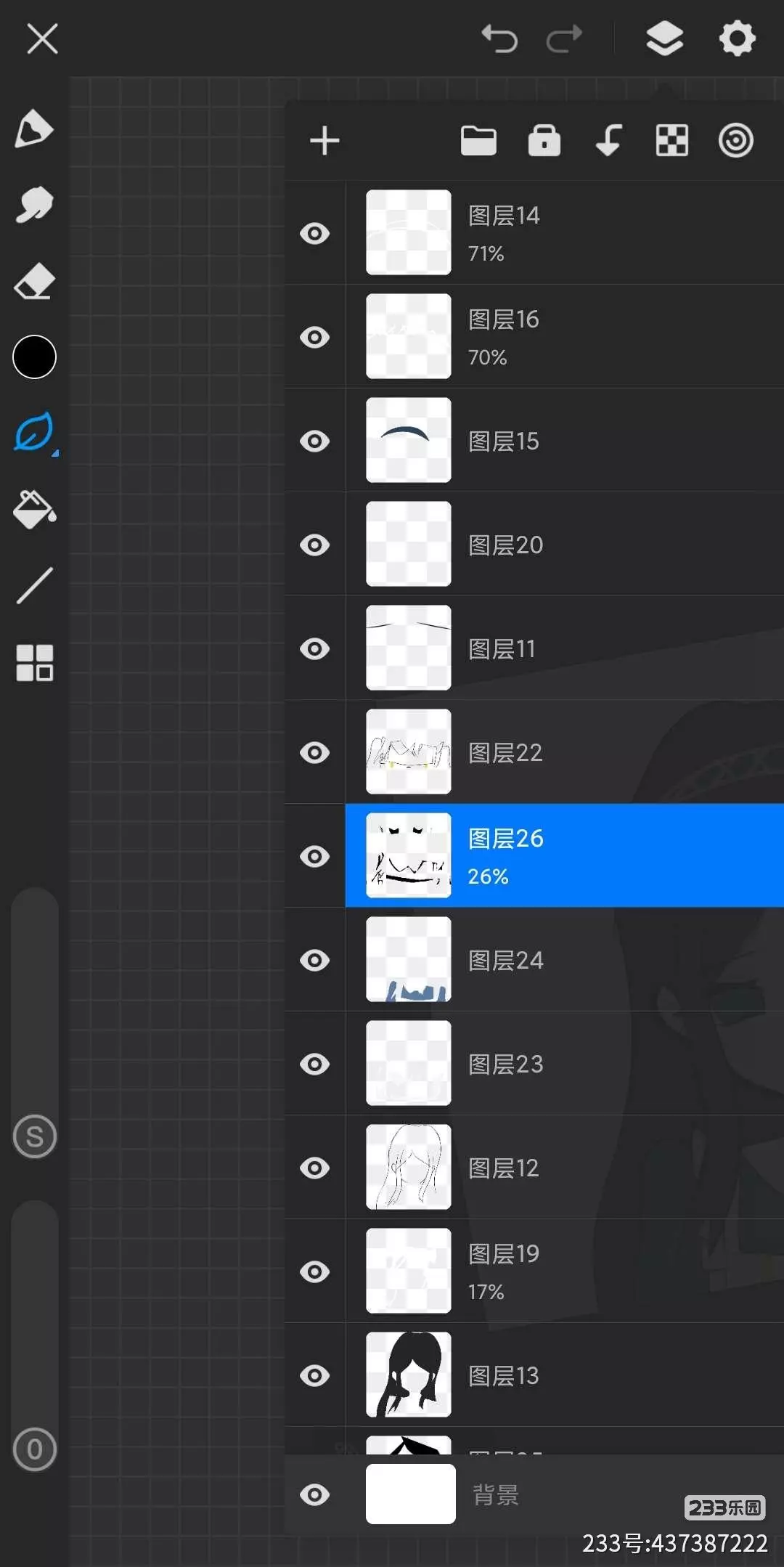
Task: Click the clipping mask arrow icon
Action: click(x=608, y=141)
